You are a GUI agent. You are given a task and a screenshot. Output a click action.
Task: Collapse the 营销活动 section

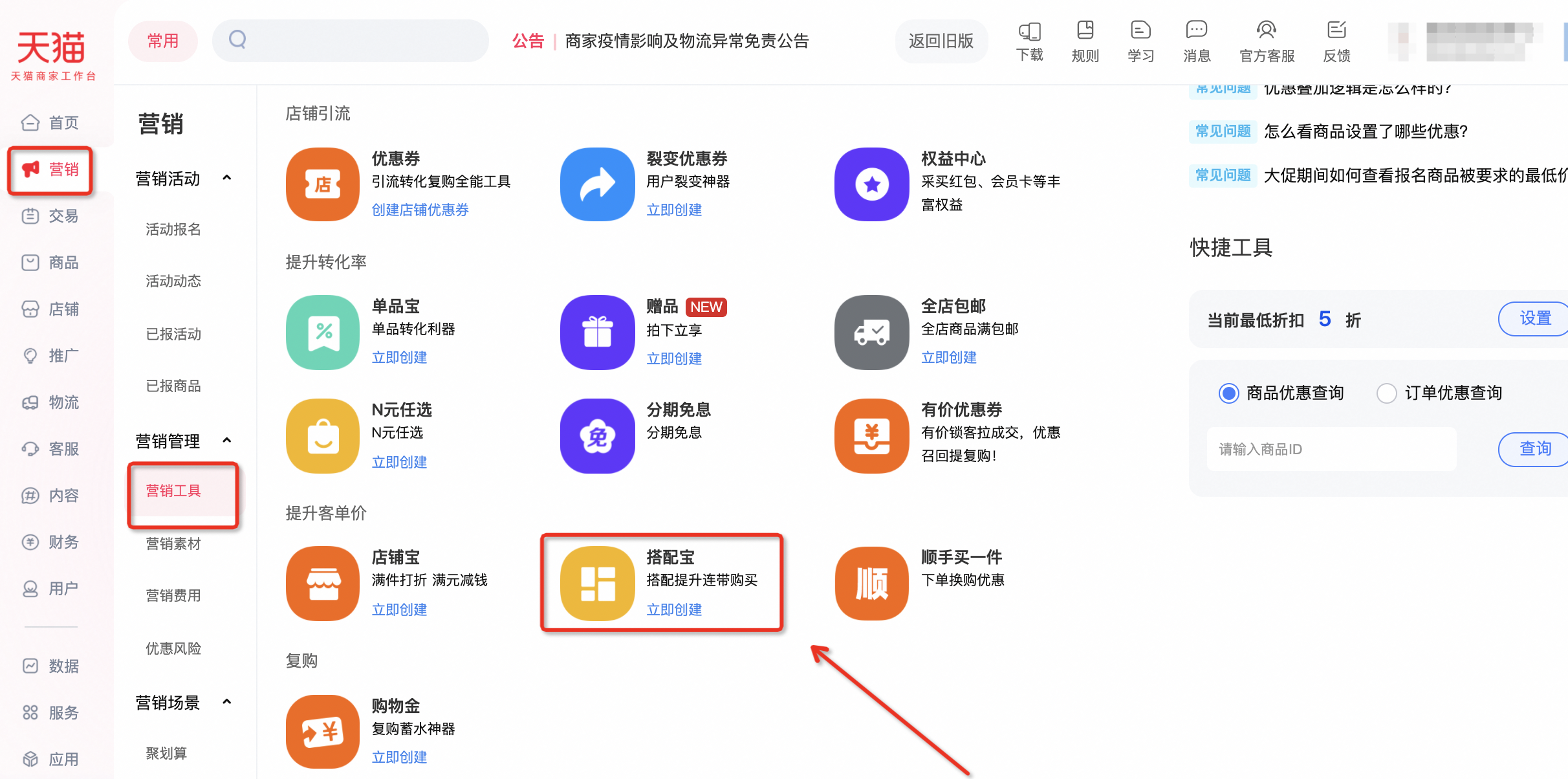[x=227, y=178]
